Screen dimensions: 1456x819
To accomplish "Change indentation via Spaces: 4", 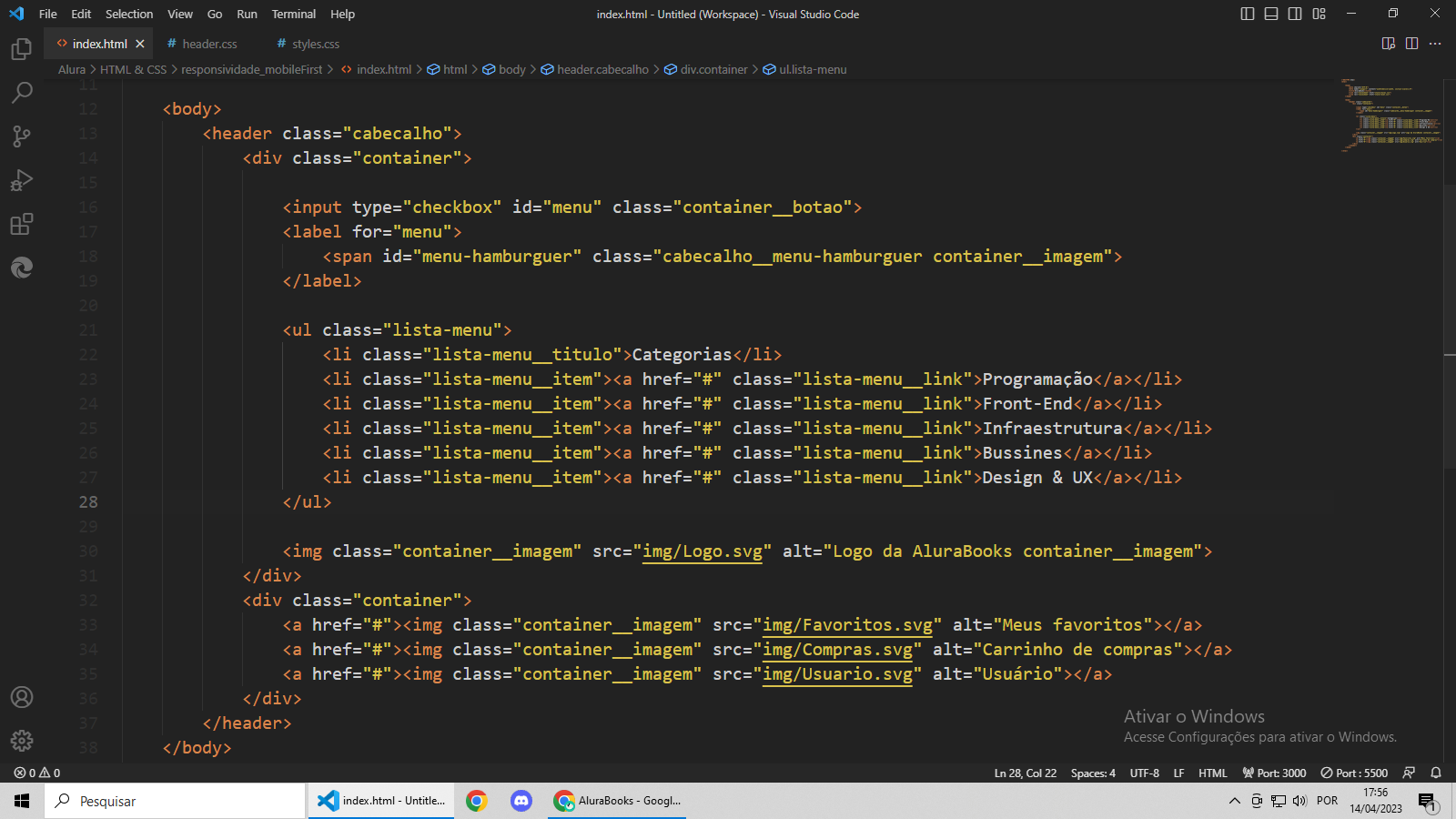I will [1093, 773].
